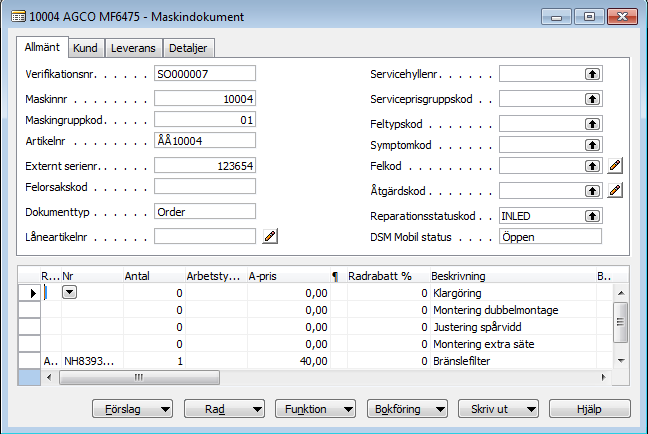Image resolution: width=648 pixels, height=434 pixels.
Task: Click the Låneartikelnr input field
Action: click(205, 236)
